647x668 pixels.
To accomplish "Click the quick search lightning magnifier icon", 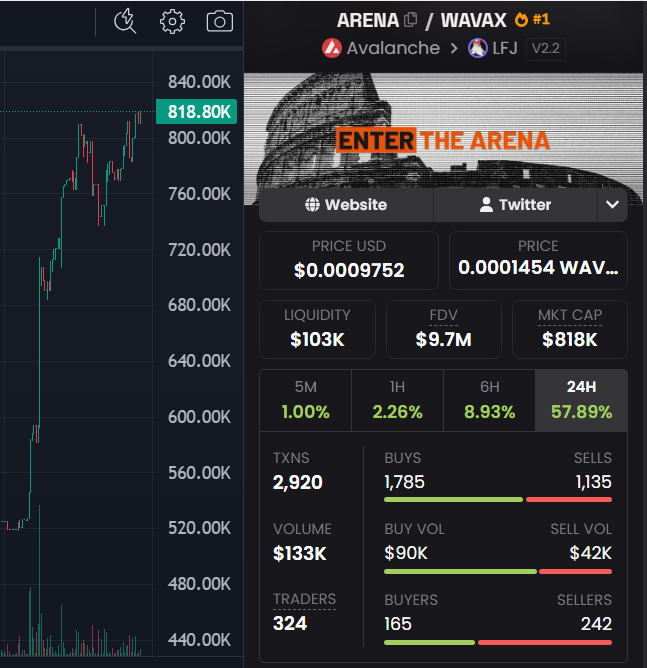I will point(125,21).
